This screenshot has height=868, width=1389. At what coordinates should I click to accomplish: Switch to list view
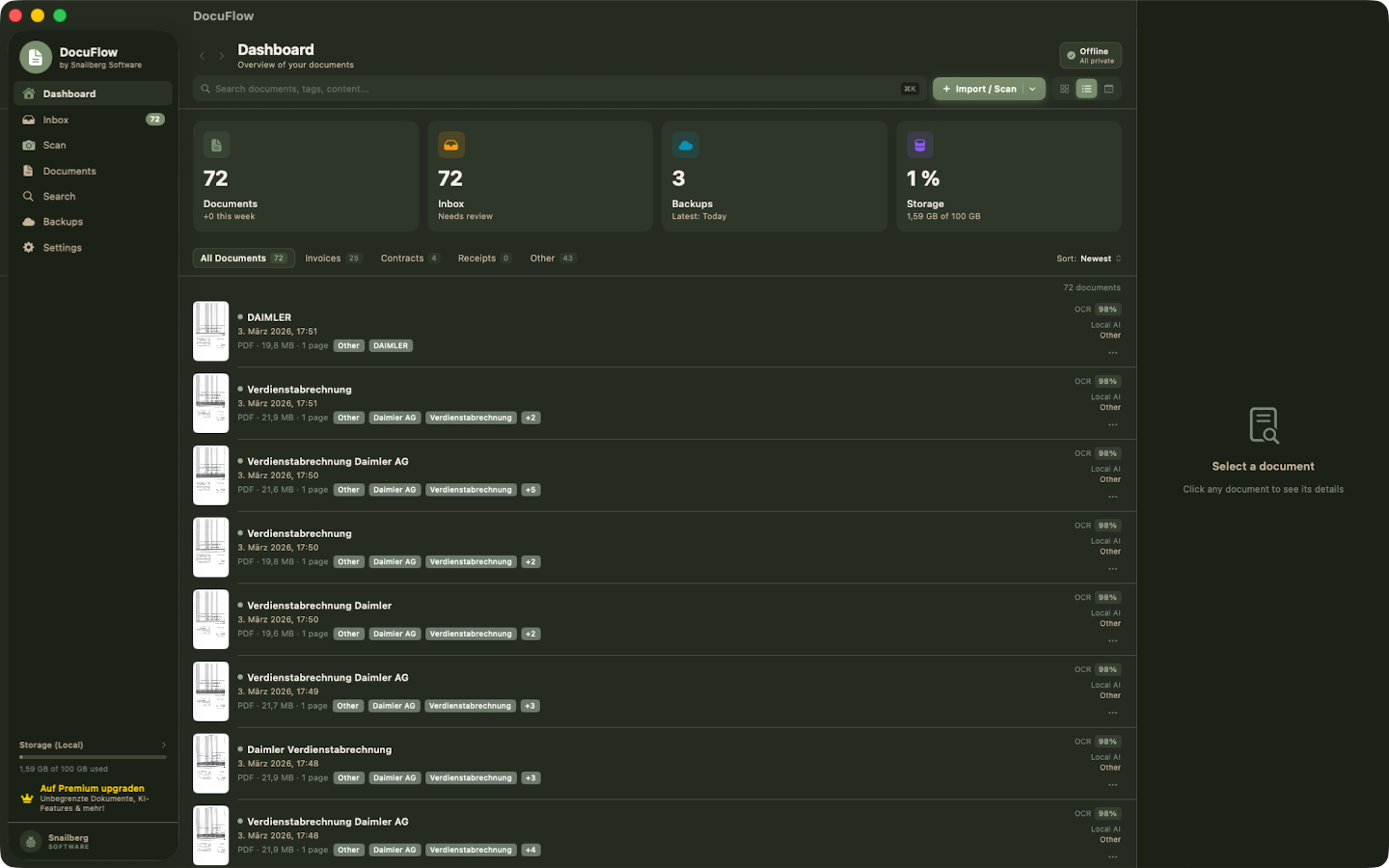click(1087, 89)
